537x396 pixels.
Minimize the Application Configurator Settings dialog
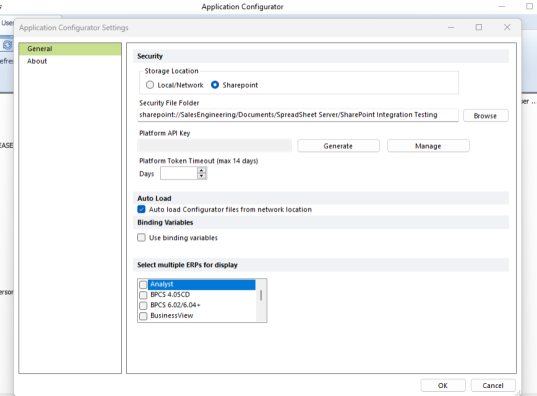pos(451,27)
